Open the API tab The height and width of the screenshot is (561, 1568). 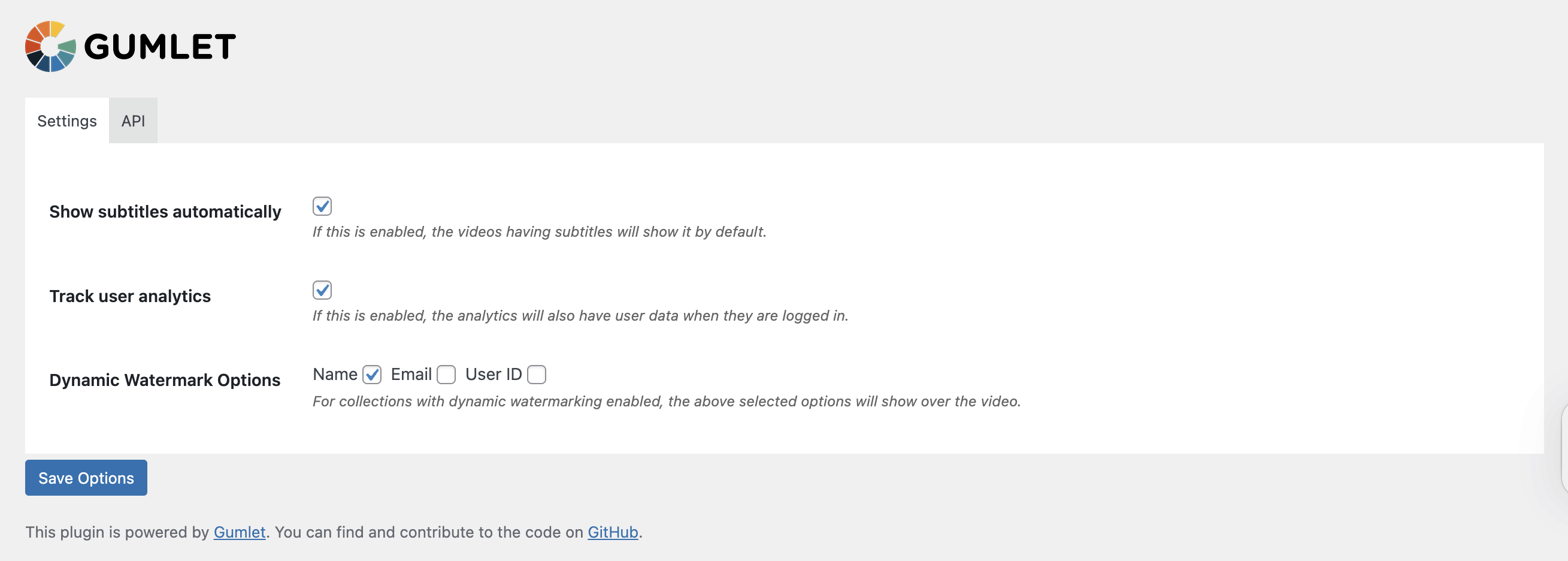tap(134, 120)
